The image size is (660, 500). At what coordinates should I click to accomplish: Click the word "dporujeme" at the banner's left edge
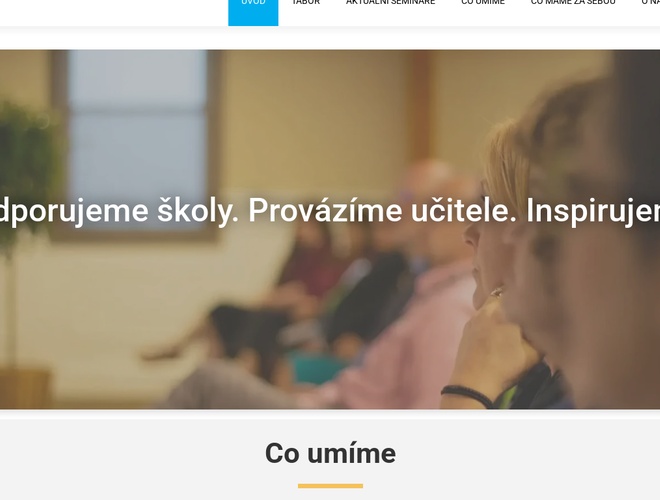click(x=74, y=210)
